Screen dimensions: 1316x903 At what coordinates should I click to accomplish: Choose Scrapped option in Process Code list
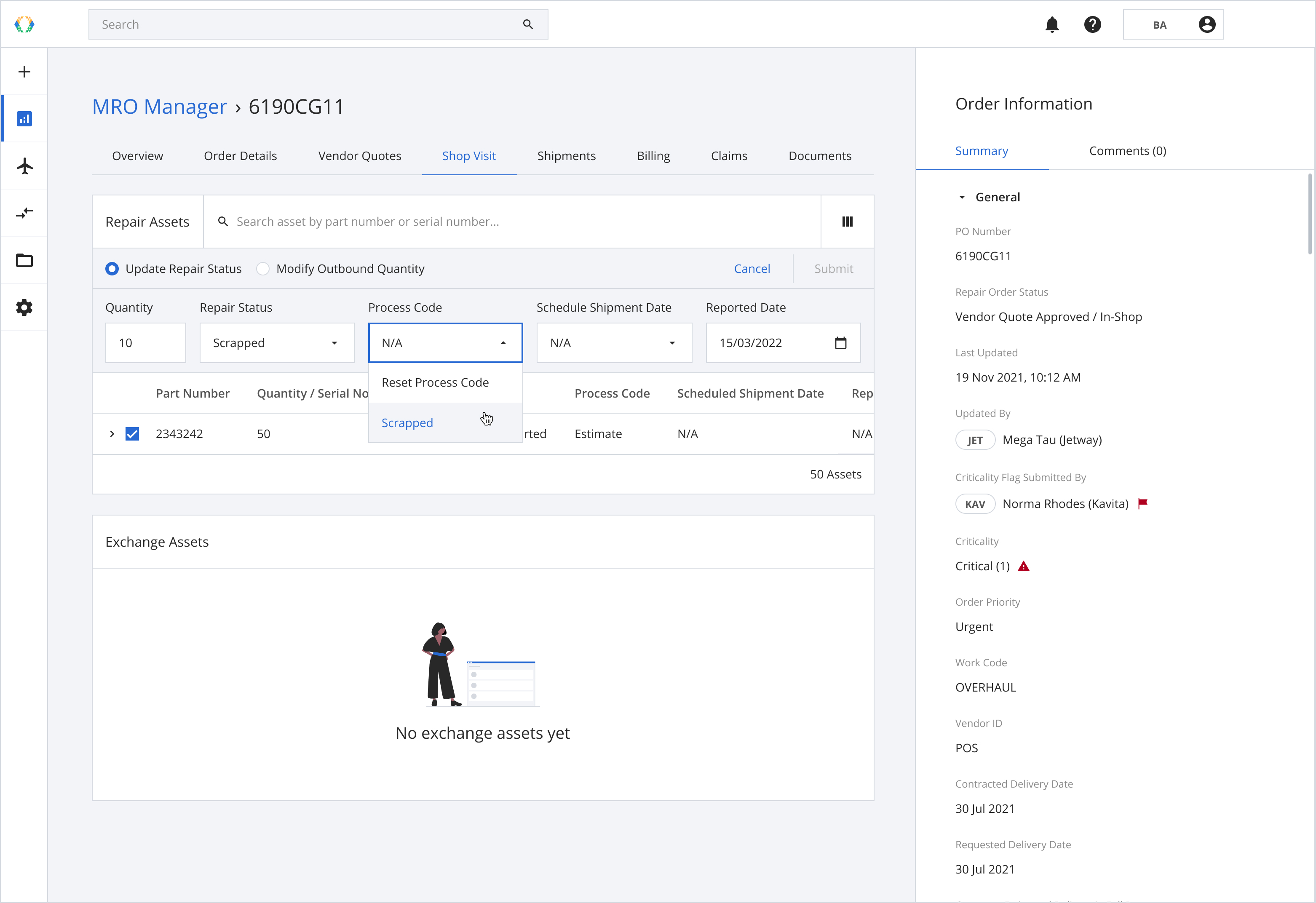point(445,423)
